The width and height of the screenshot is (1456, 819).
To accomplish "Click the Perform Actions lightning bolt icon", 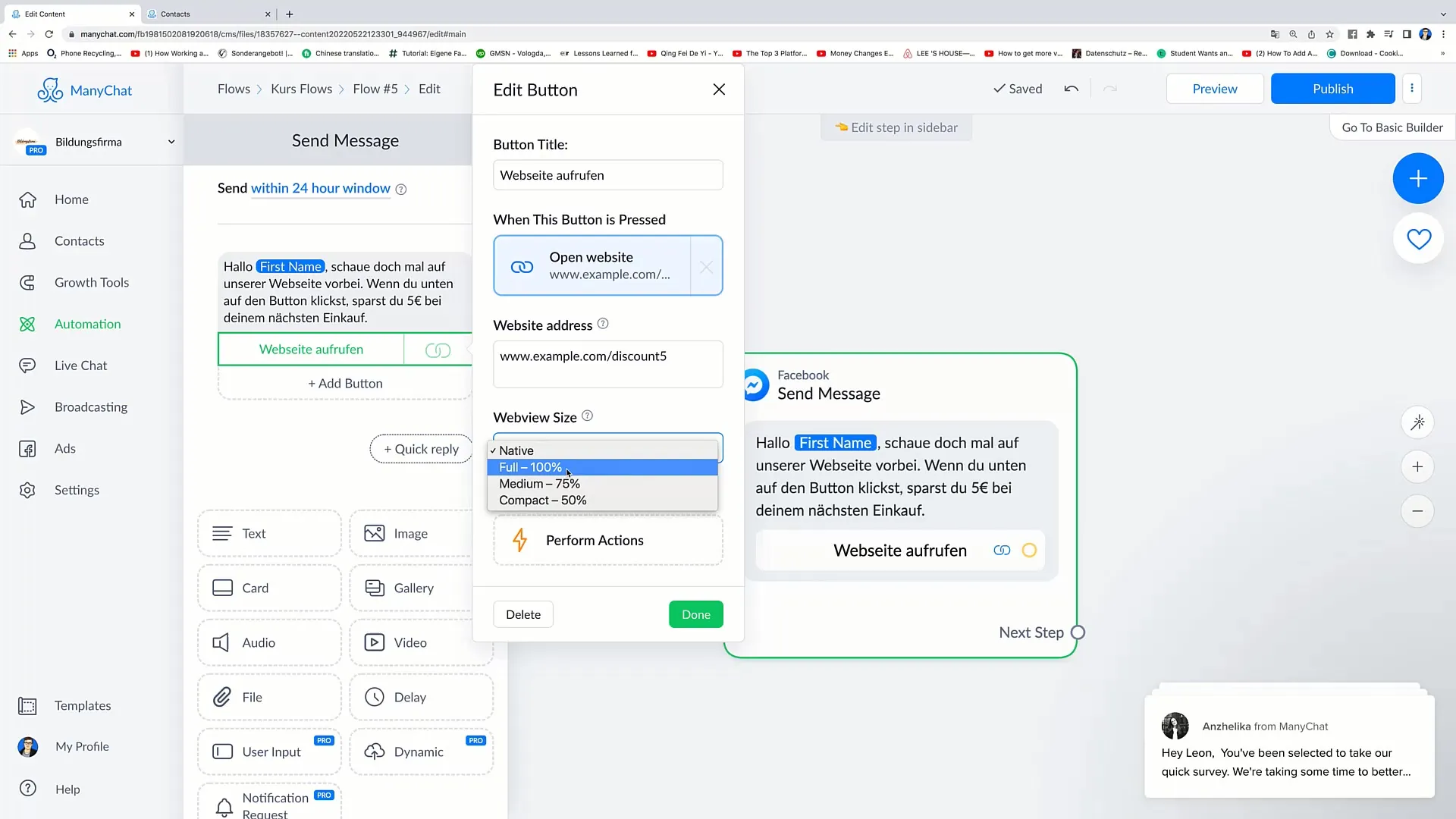I will pos(521,540).
